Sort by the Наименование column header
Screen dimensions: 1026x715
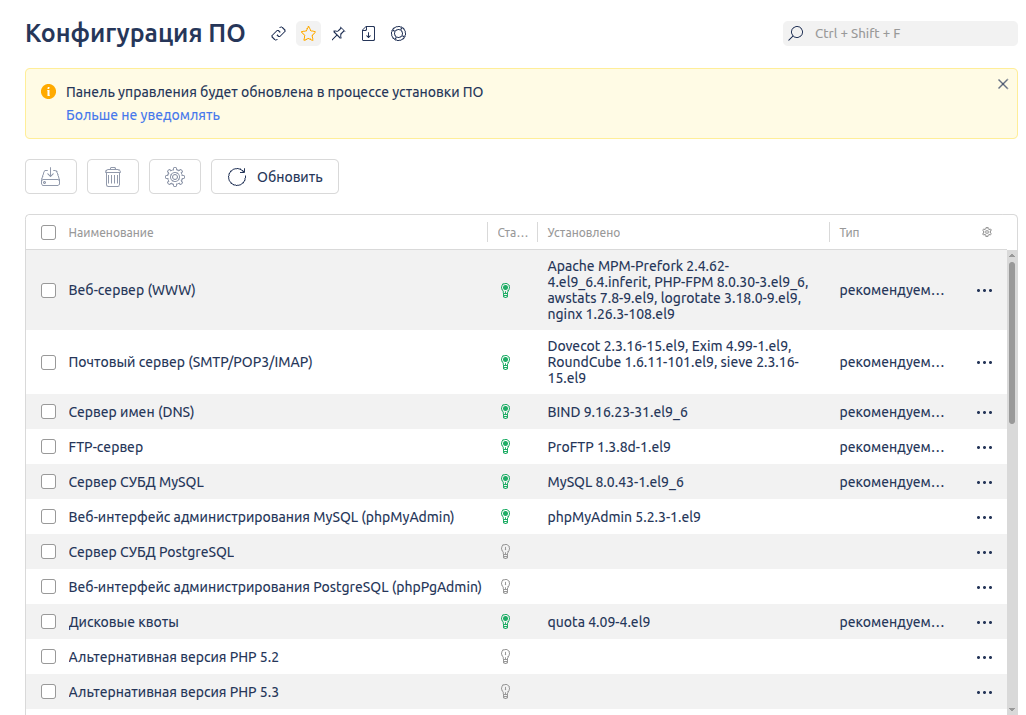[111, 232]
